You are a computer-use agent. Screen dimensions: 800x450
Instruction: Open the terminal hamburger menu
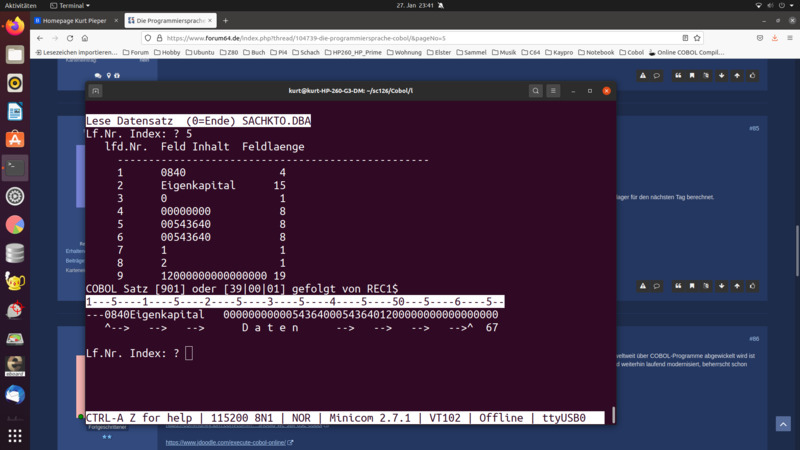pos(553,91)
